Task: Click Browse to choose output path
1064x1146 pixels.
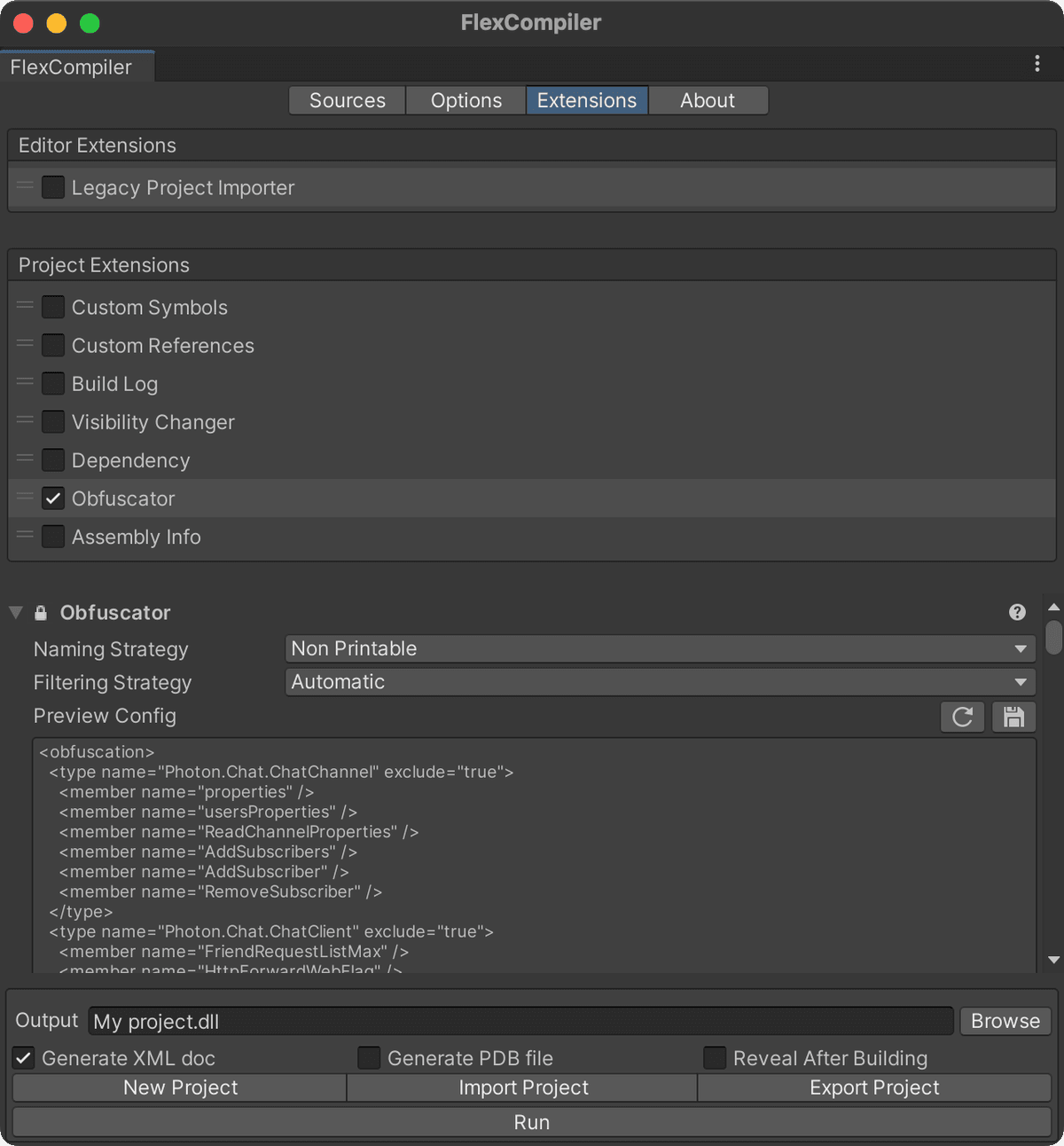Action: click(x=1005, y=1021)
